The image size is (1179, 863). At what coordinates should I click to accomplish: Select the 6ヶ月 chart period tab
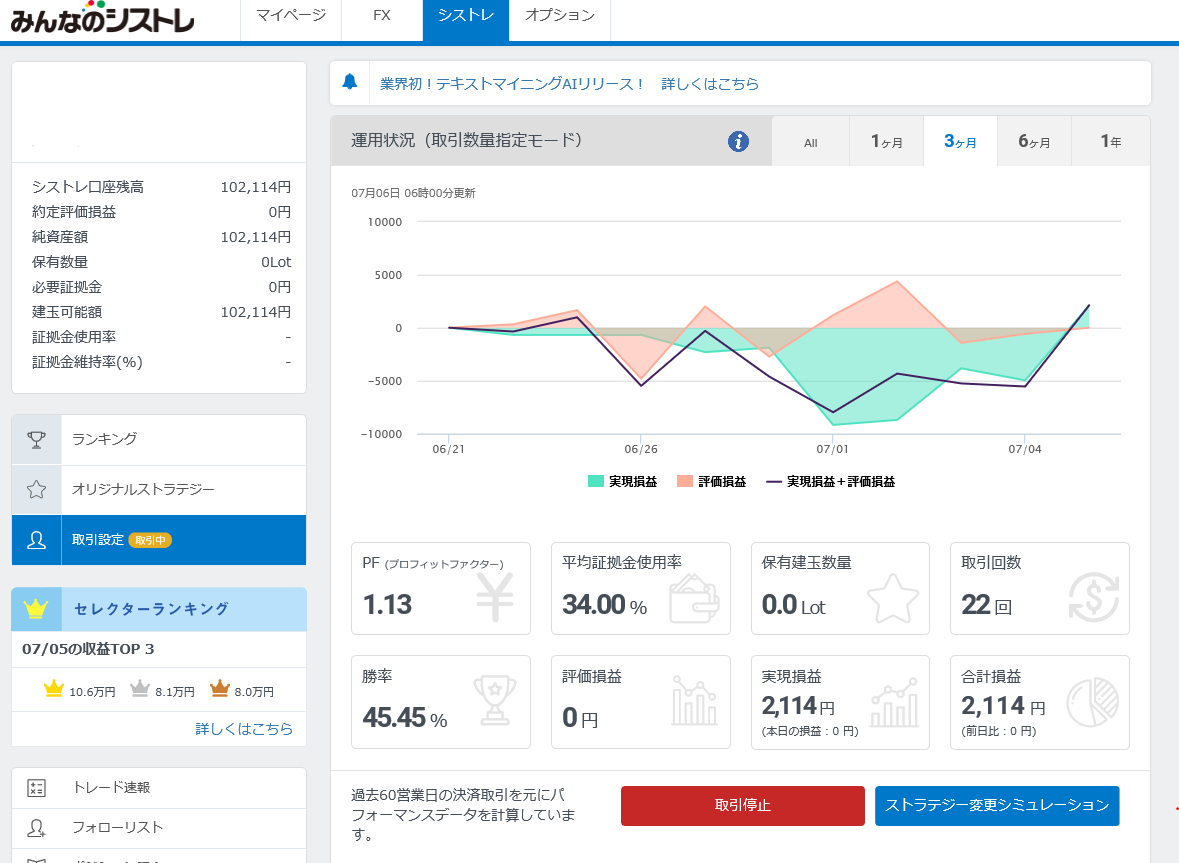[x=1034, y=142]
